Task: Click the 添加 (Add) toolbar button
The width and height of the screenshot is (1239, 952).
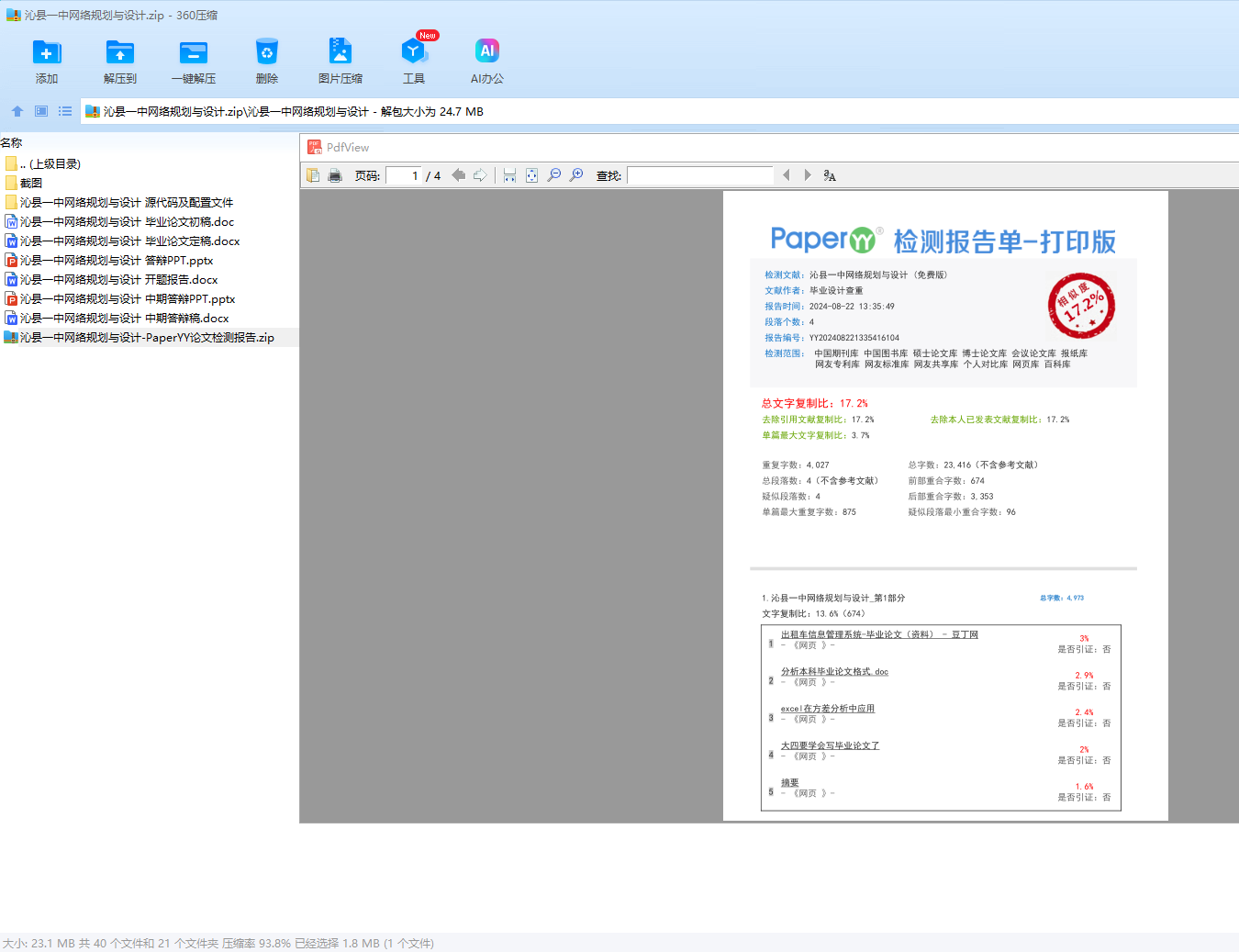Action: tap(47, 62)
